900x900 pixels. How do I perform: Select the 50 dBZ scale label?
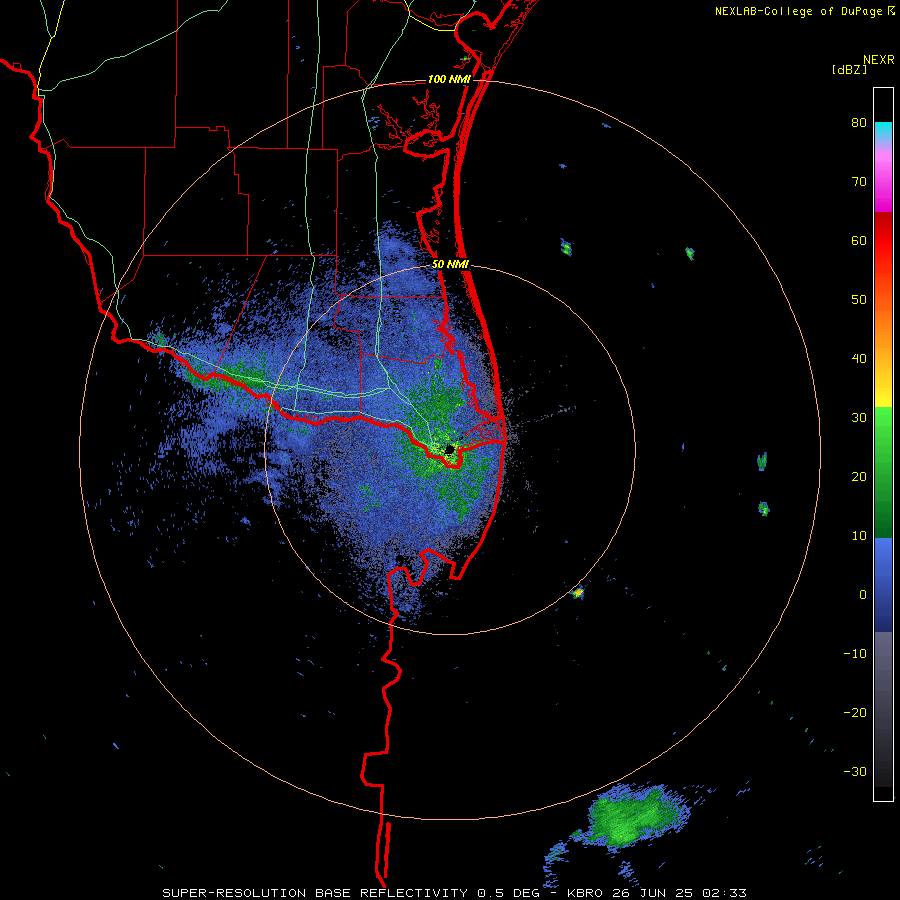(859, 300)
